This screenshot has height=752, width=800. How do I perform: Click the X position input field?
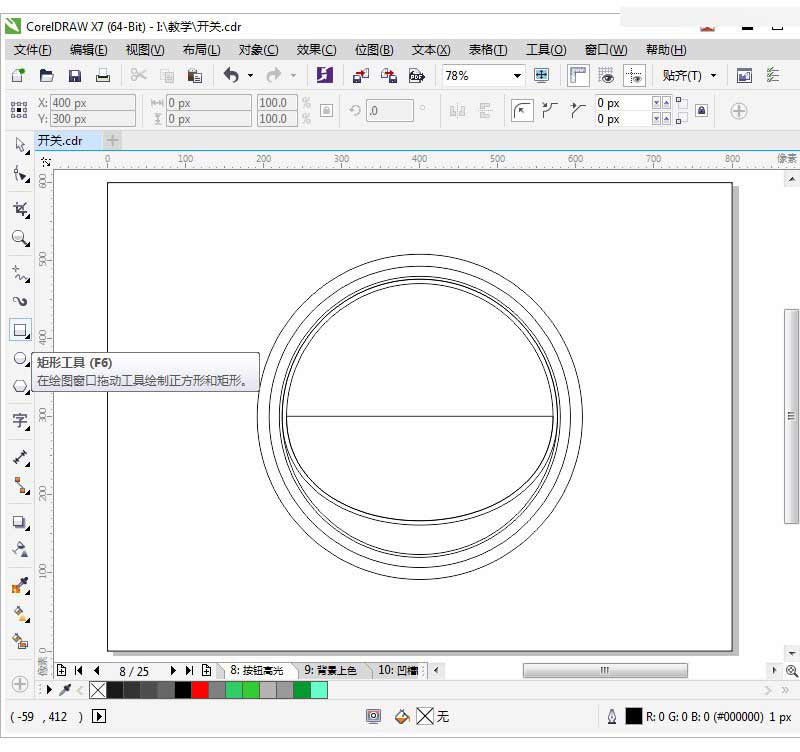point(92,103)
